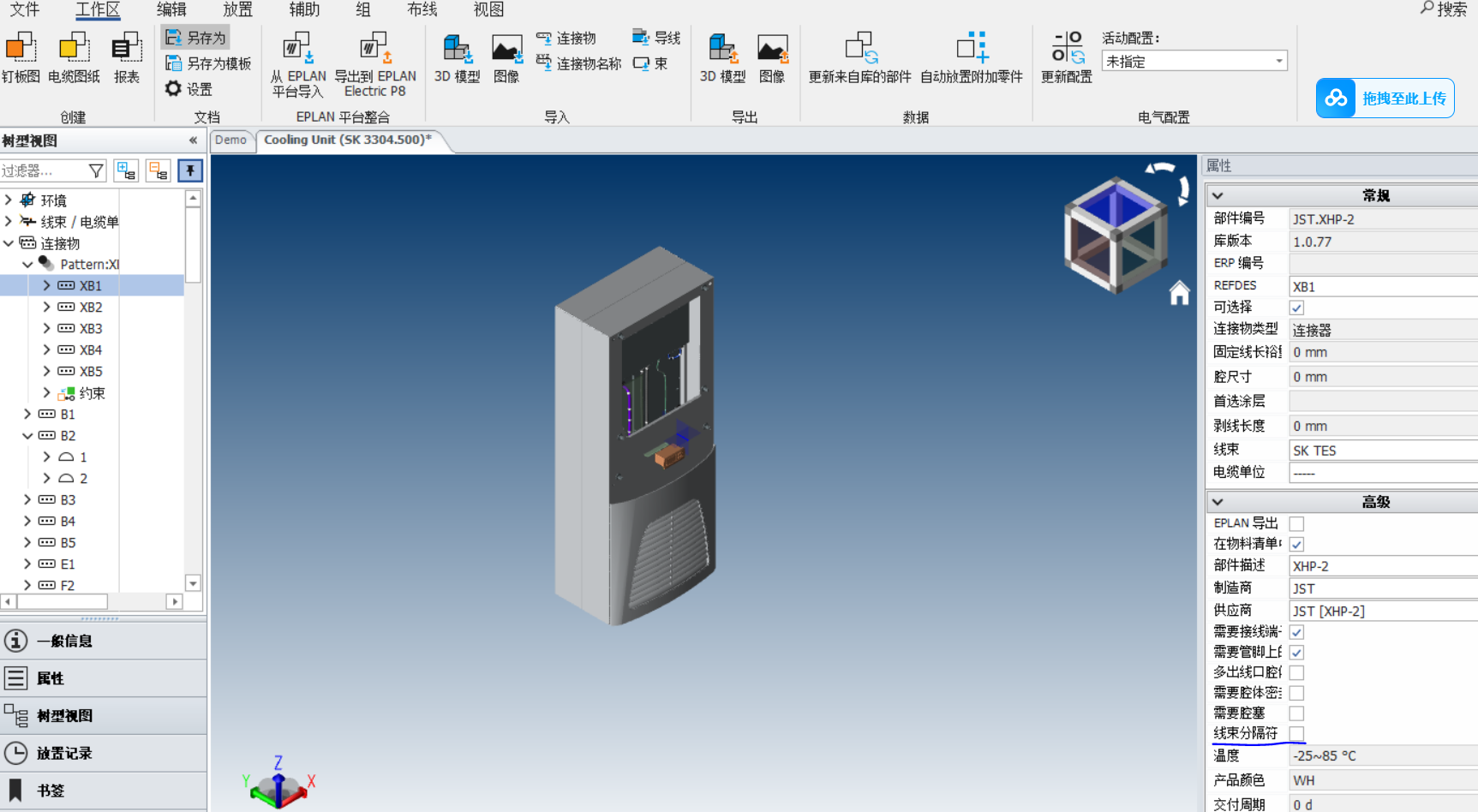
Task: Switch to the 编辑 ribbon tab
Action: point(171,9)
